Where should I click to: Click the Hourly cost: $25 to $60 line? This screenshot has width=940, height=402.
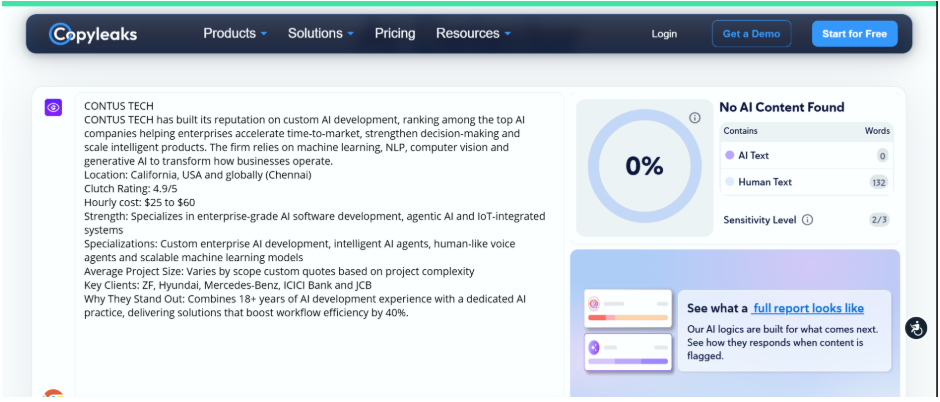click(x=139, y=202)
